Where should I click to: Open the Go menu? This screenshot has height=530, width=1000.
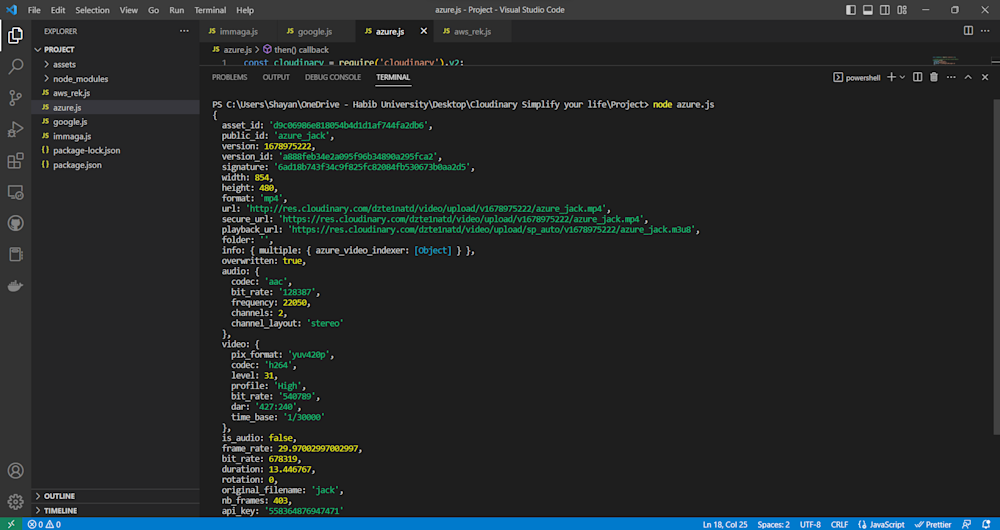pyautogui.click(x=154, y=10)
